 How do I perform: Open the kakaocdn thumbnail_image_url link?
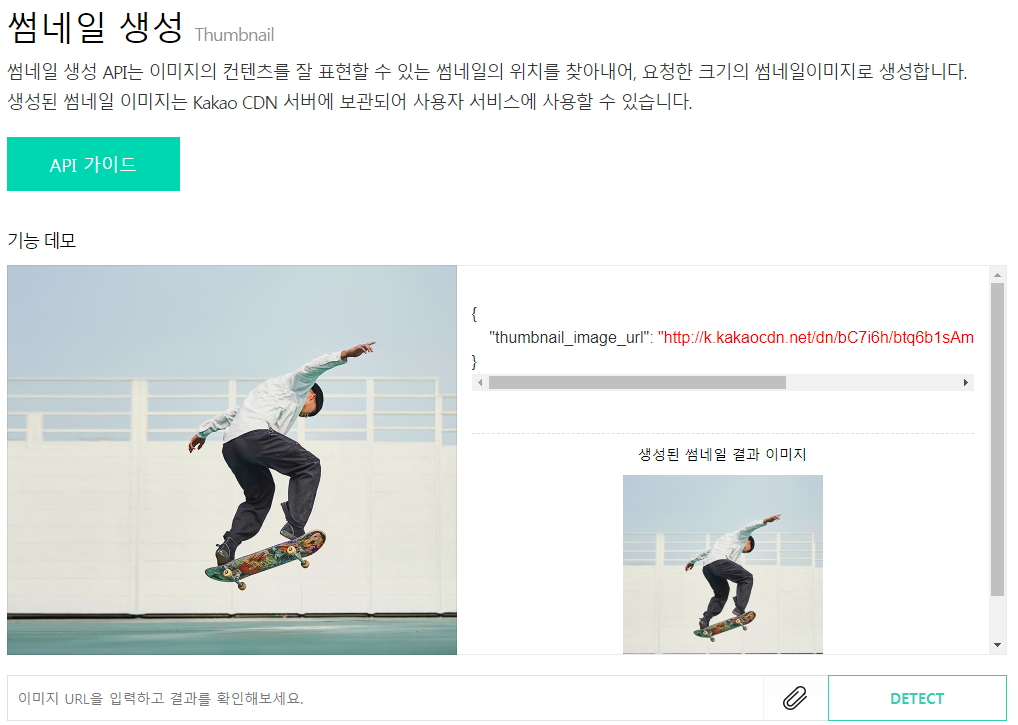tap(815, 338)
